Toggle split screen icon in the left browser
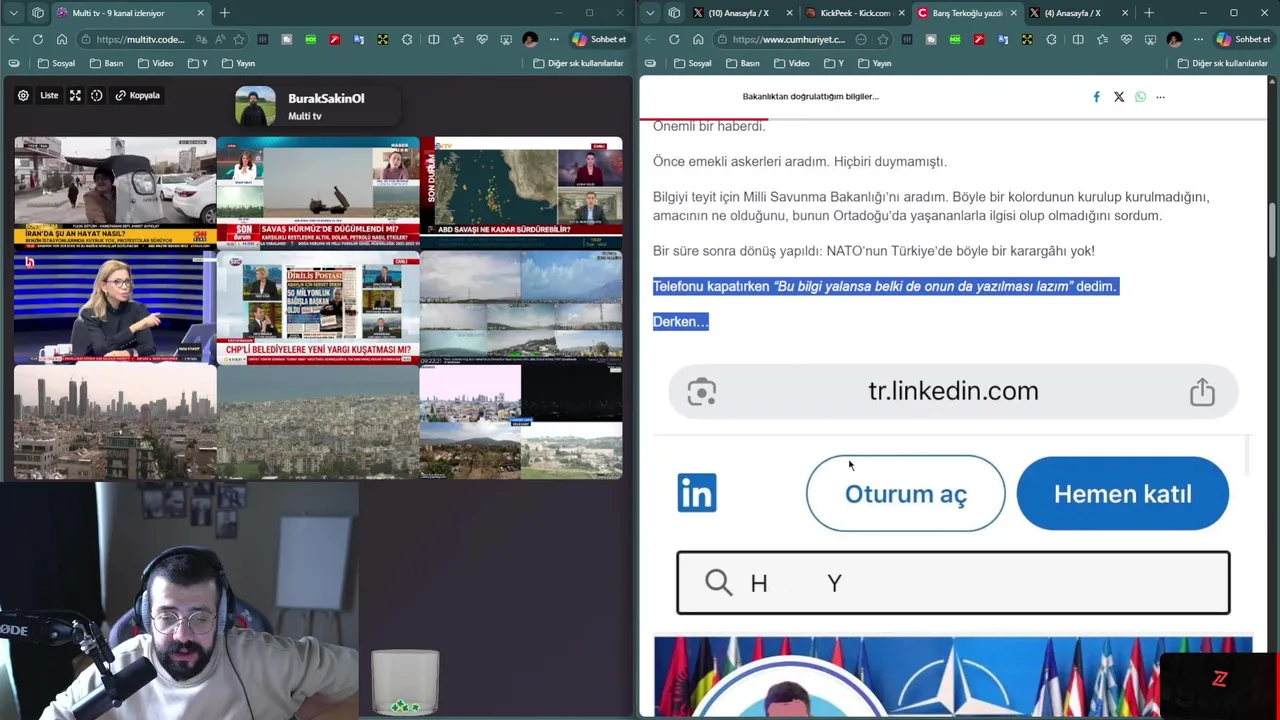This screenshot has width=1280, height=720. click(433, 39)
